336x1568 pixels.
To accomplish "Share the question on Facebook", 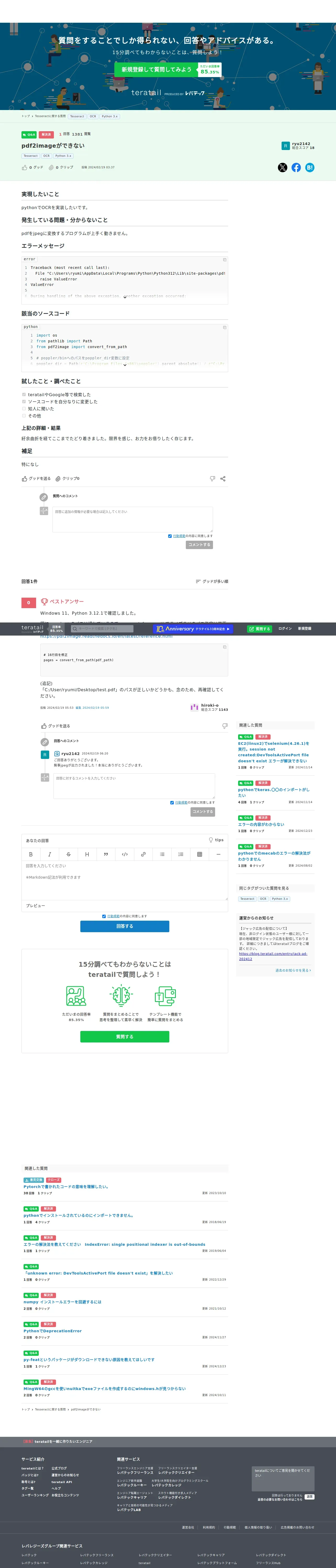I will click(296, 168).
